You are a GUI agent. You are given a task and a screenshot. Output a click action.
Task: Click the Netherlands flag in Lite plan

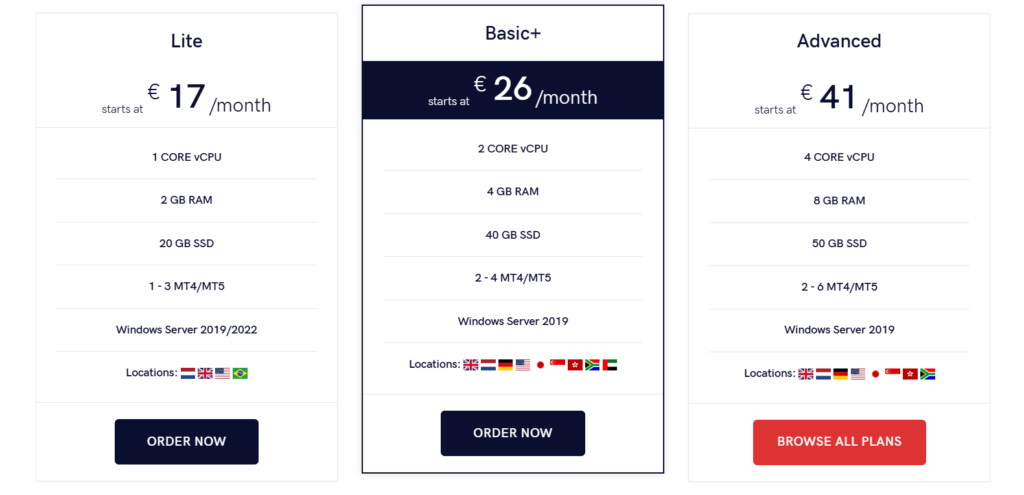pyautogui.click(x=188, y=373)
